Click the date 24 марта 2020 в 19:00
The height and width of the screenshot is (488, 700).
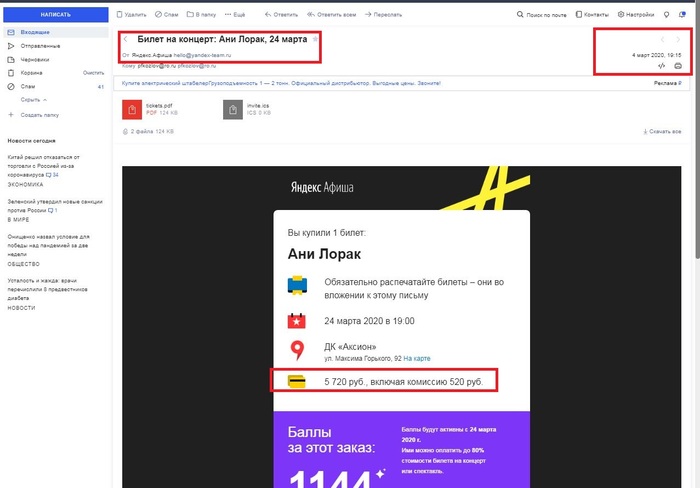(x=369, y=321)
